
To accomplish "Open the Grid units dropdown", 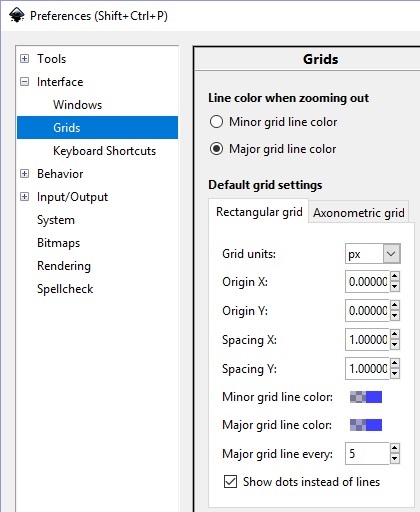I will pos(373,254).
